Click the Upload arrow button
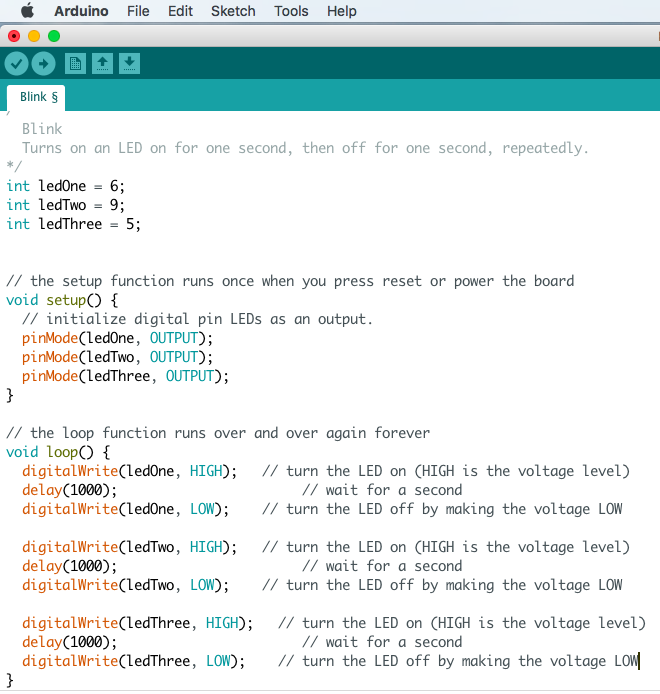Viewport: 660px width, 694px height. click(43, 64)
